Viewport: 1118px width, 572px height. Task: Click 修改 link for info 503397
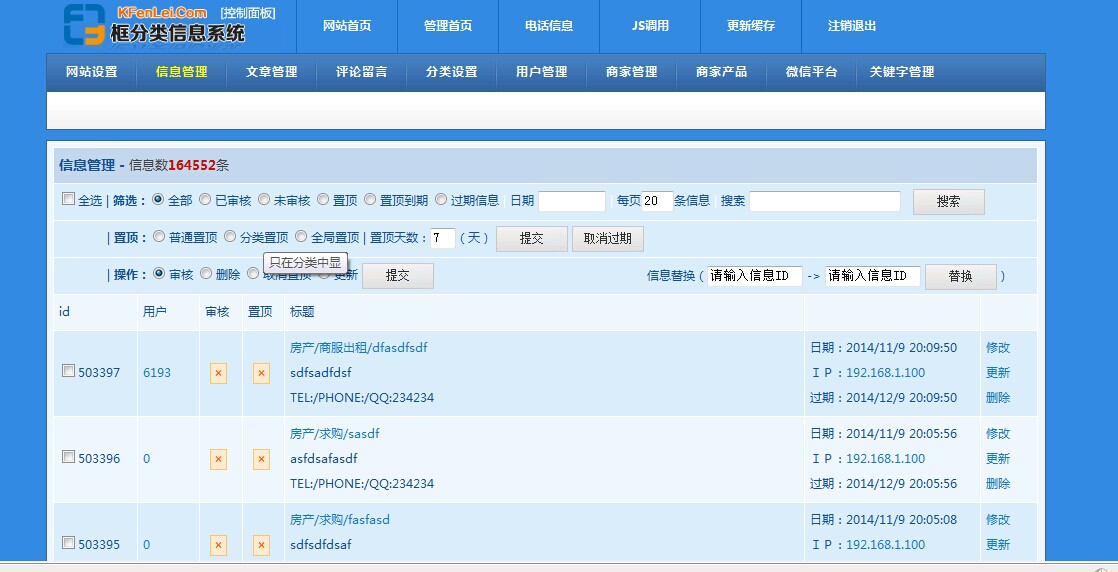[x=997, y=348]
